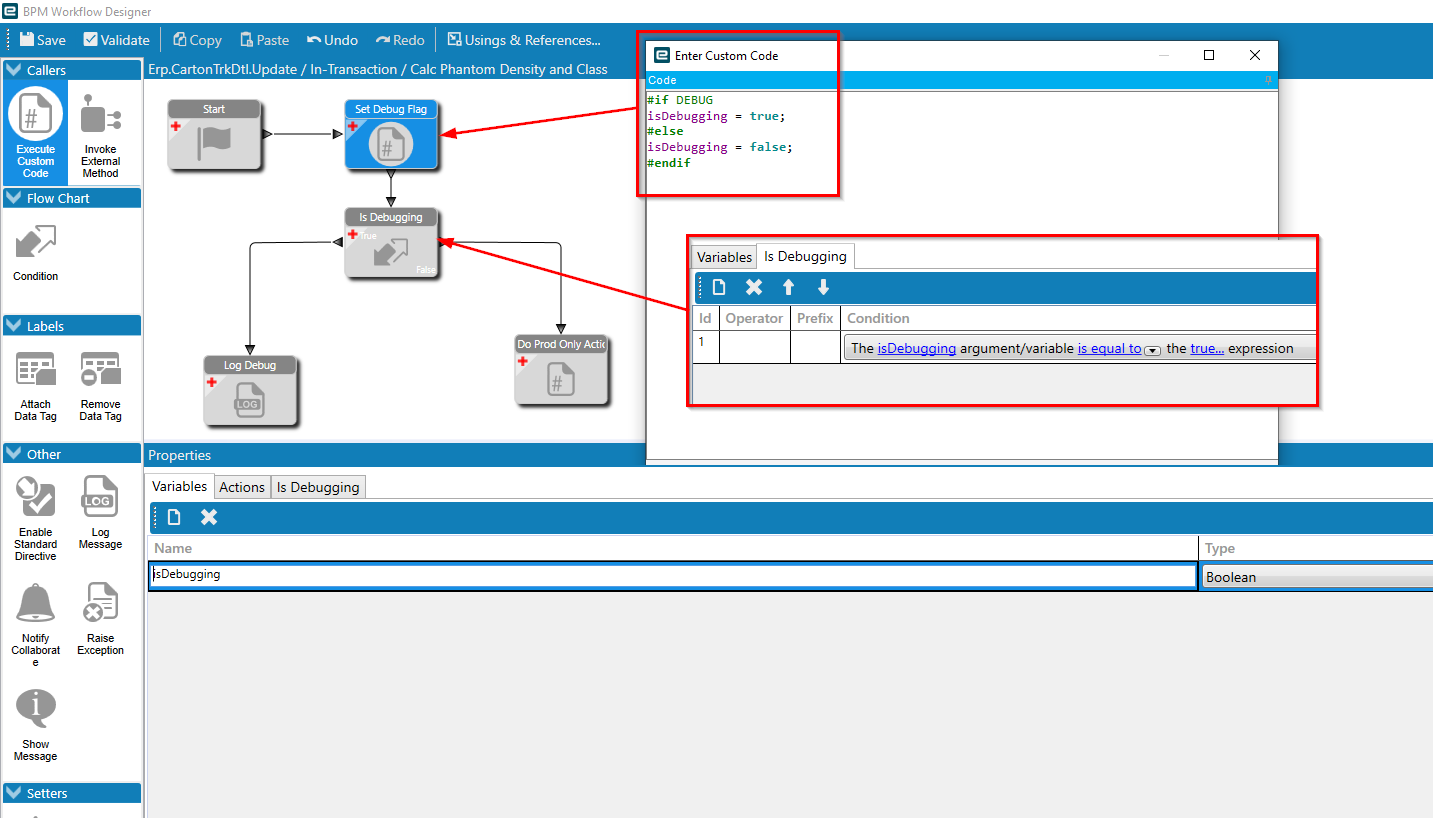Close the Enter Custom Code window
Viewport: 1433px width, 818px height.
tap(1255, 55)
